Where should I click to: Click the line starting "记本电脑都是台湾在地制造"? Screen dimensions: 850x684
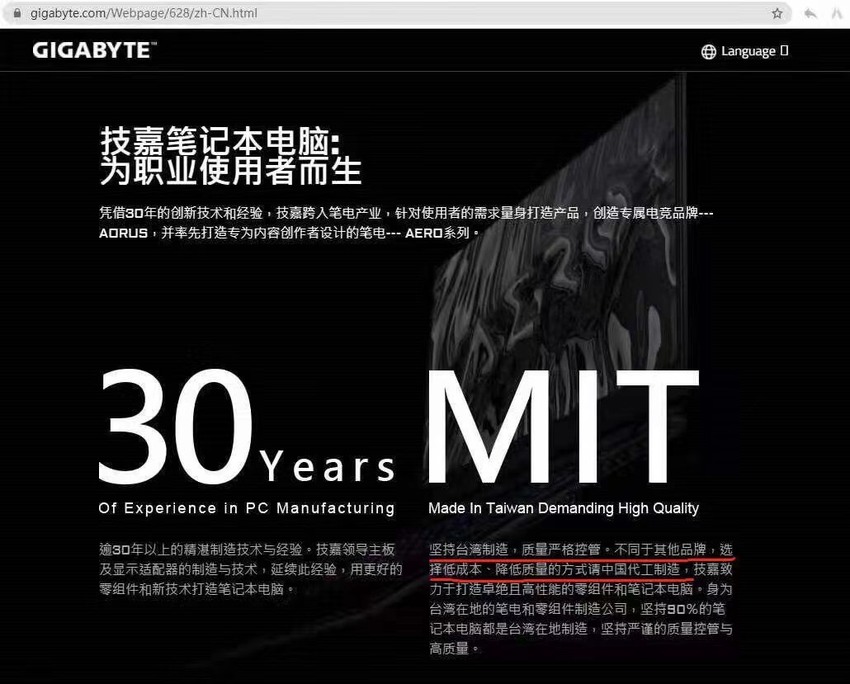(581, 629)
